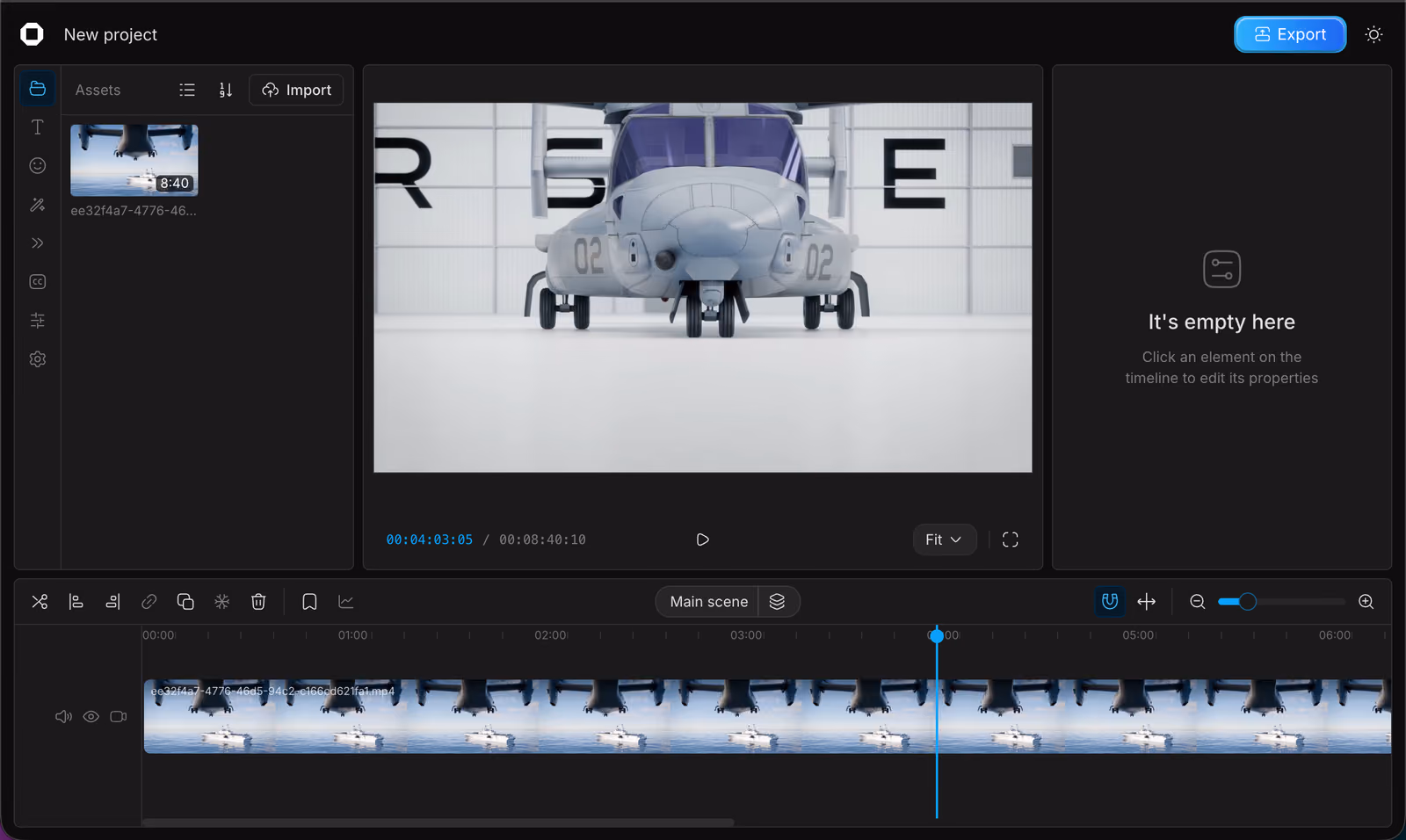The width and height of the screenshot is (1406, 840).
Task: Trim clip end to playhead
Action: coord(112,602)
